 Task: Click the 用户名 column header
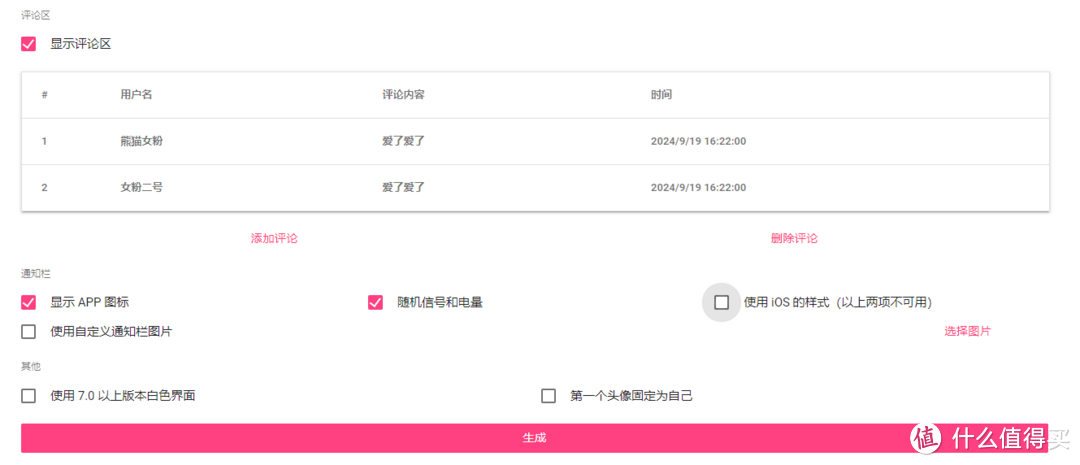pyautogui.click(x=136, y=95)
